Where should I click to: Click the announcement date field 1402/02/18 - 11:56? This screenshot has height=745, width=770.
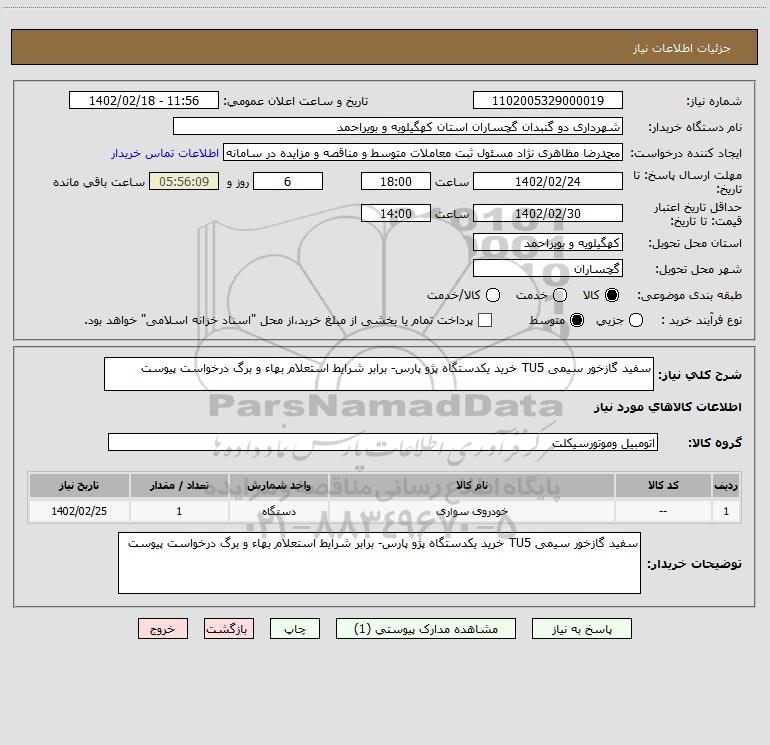click(x=144, y=101)
